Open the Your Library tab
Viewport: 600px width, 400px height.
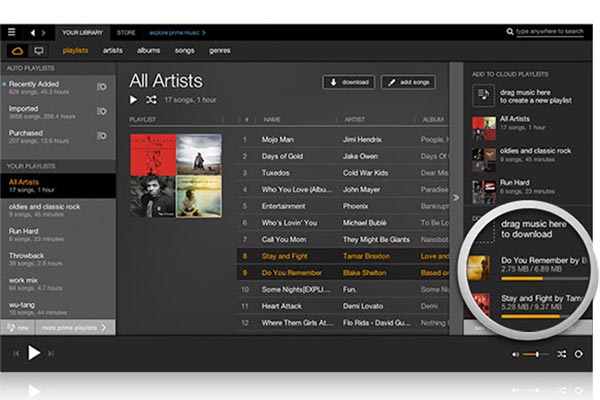83,33
